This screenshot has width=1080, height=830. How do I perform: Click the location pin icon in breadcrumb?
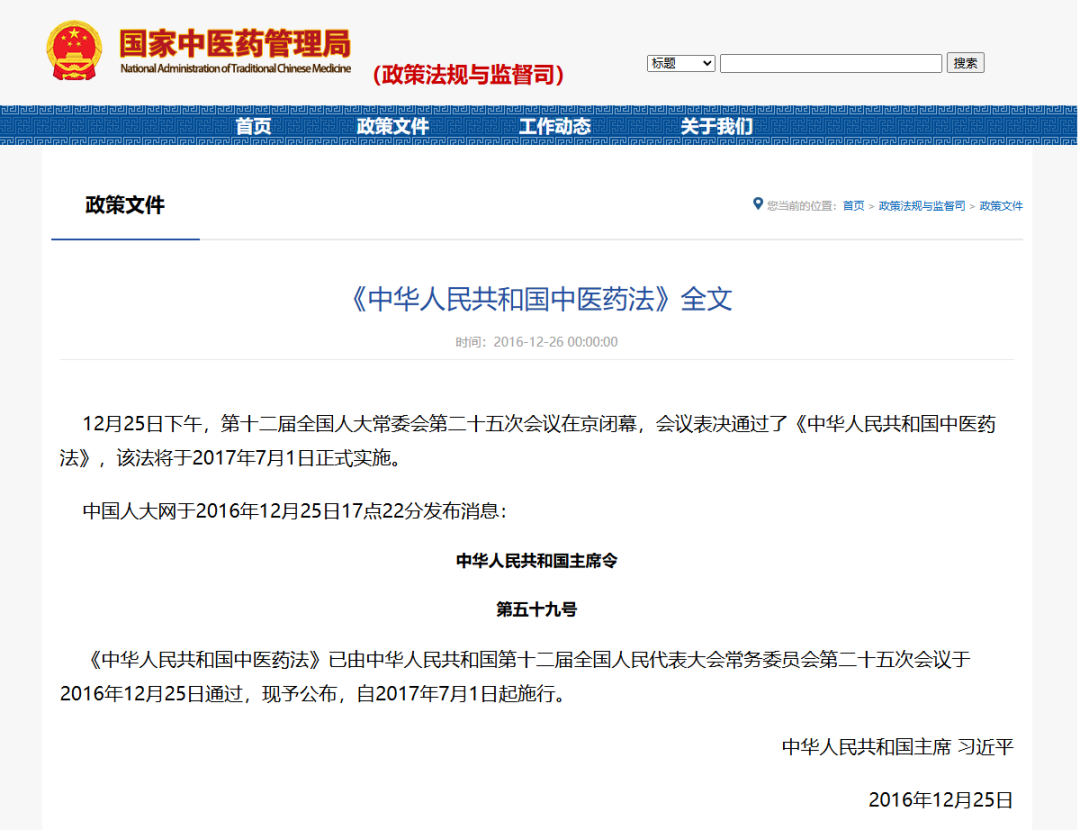757,204
